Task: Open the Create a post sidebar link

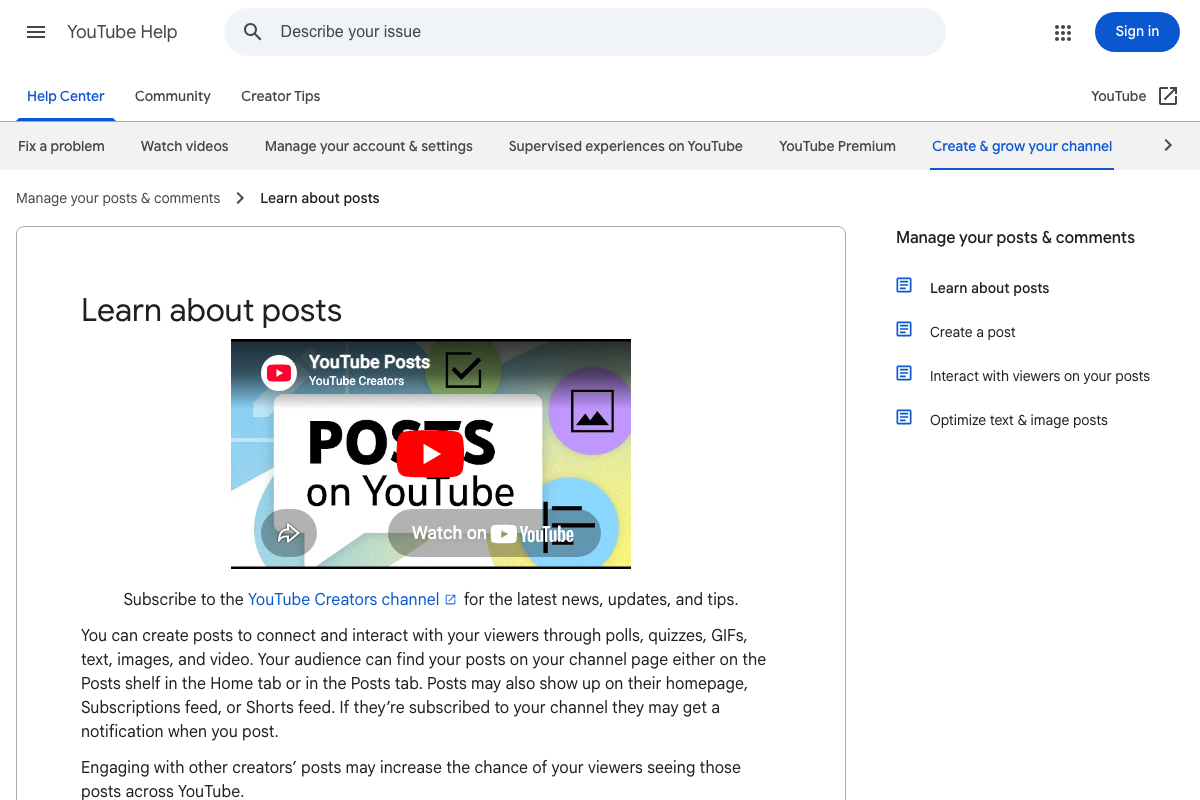Action: click(973, 332)
